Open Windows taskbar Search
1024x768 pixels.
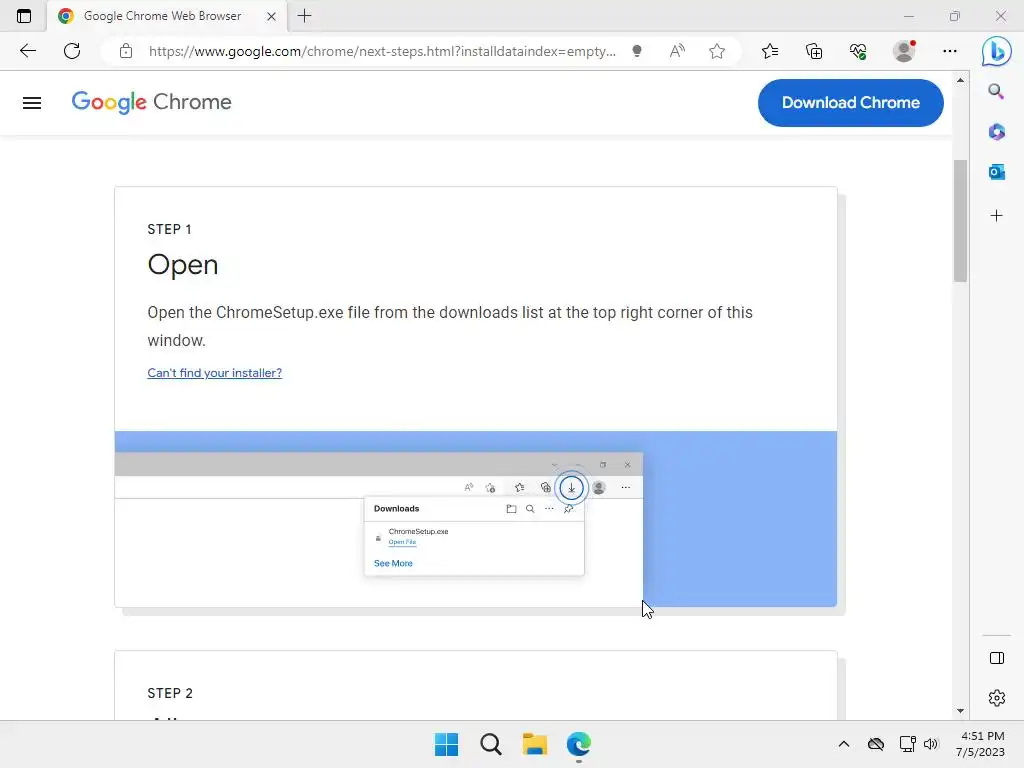[490, 744]
